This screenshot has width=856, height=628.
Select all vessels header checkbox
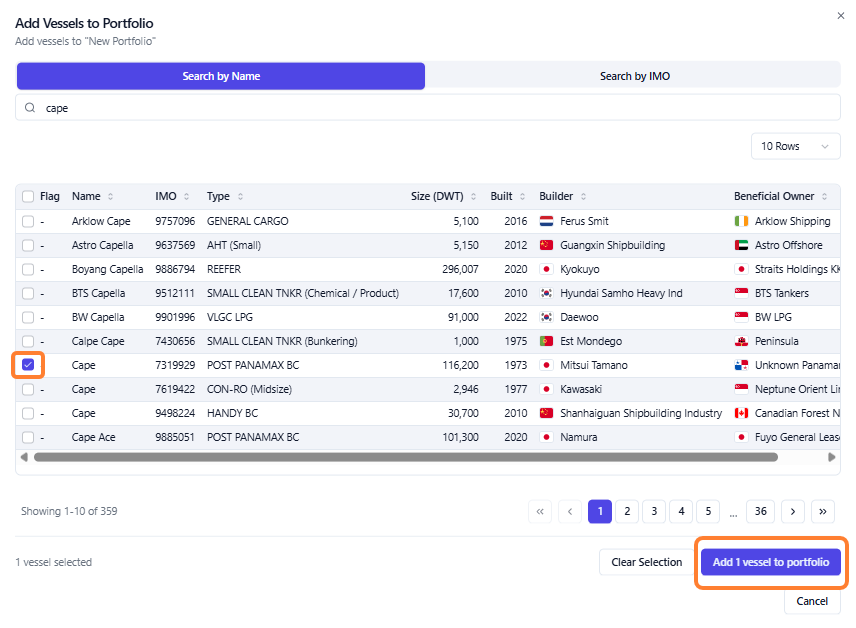(x=28, y=197)
